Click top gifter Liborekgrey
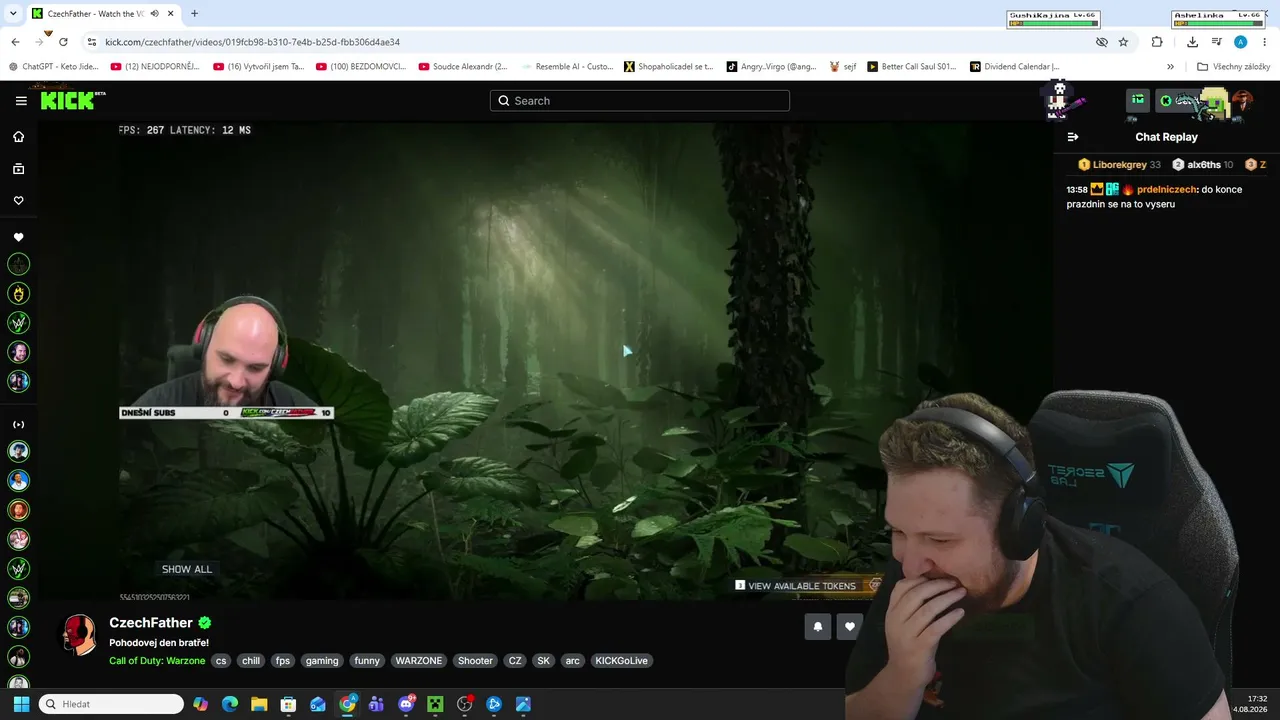Screen dimensions: 1280x720 [x=1119, y=165]
